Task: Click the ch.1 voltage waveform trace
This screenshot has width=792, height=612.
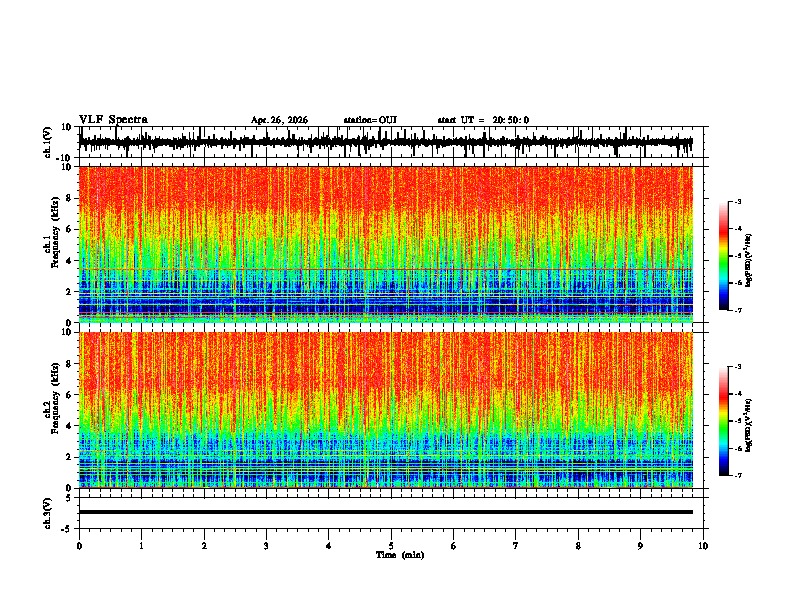Action: (x=385, y=143)
